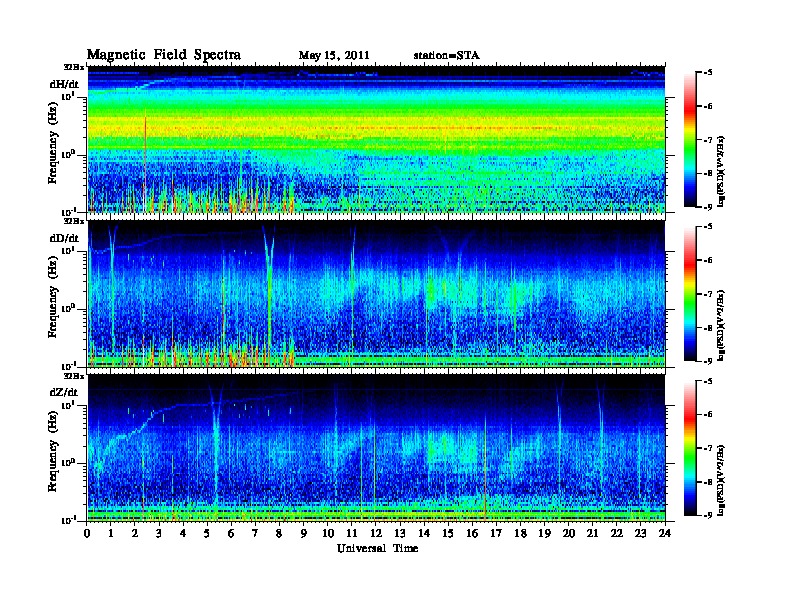The width and height of the screenshot is (792, 612).
Task: Click hour tick label "0" on time axis
Action: (x=87, y=533)
